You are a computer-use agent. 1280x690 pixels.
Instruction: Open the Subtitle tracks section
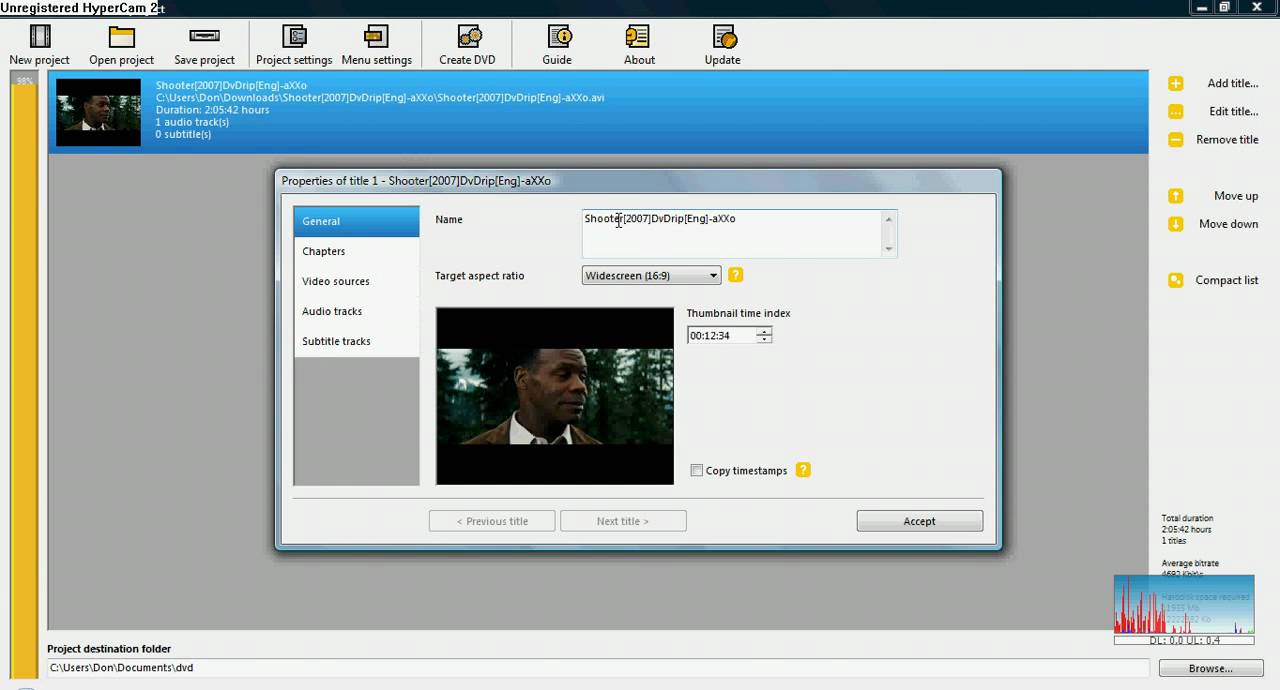click(x=356, y=341)
